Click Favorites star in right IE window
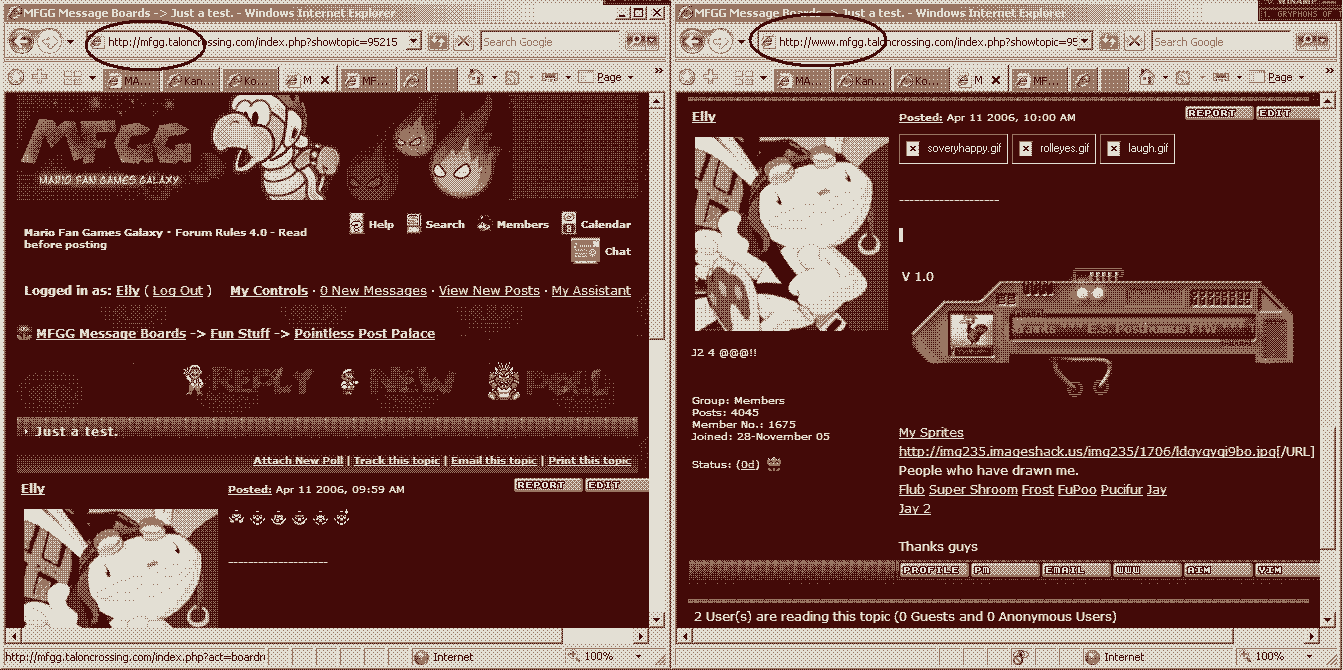 [687, 77]
